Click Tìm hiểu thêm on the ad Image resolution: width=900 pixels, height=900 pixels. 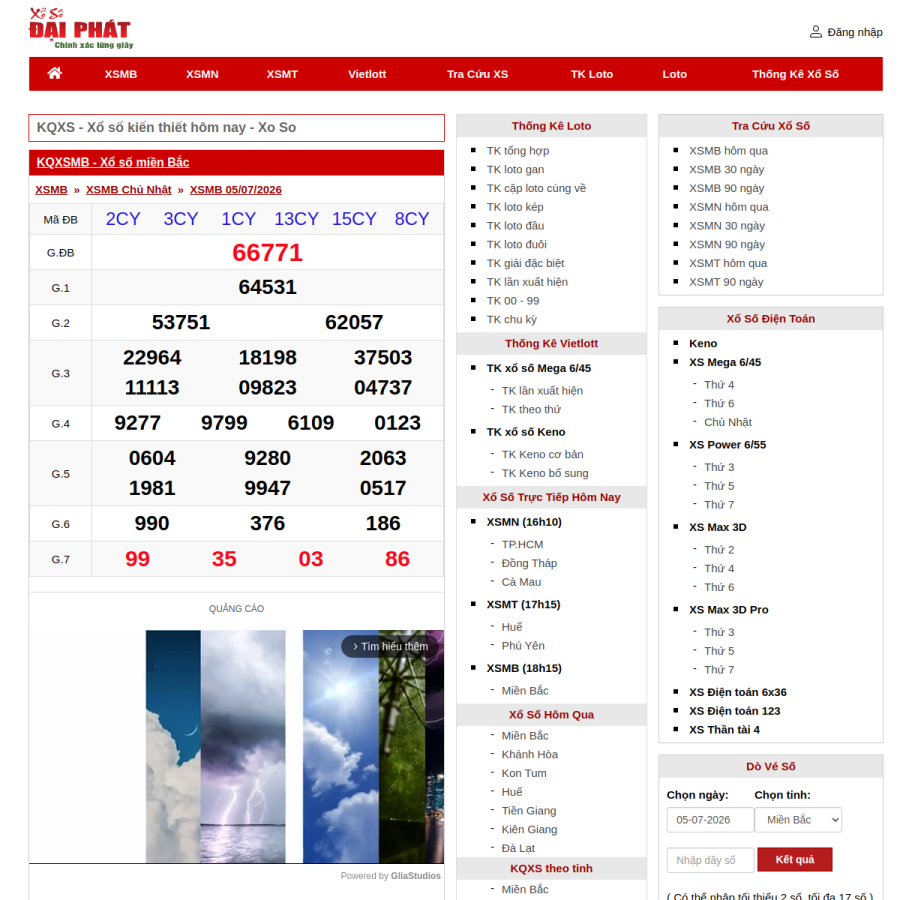click(390, 646)
